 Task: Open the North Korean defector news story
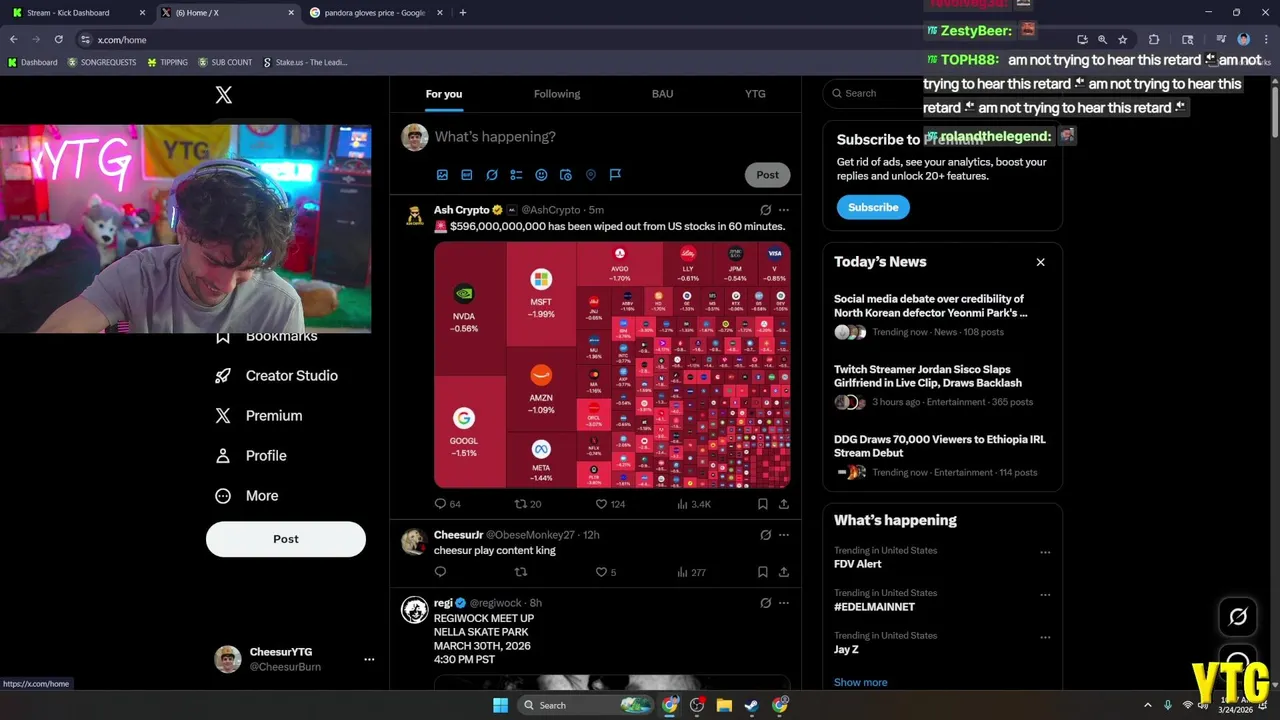point(942,316)
